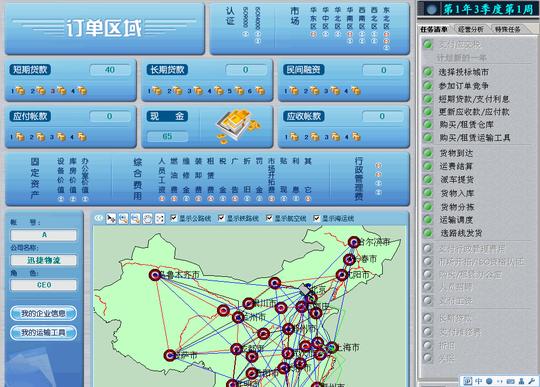The image size is (540, 387).
Task: Click the 现金 value field showing 65
Action: (167, 136)
